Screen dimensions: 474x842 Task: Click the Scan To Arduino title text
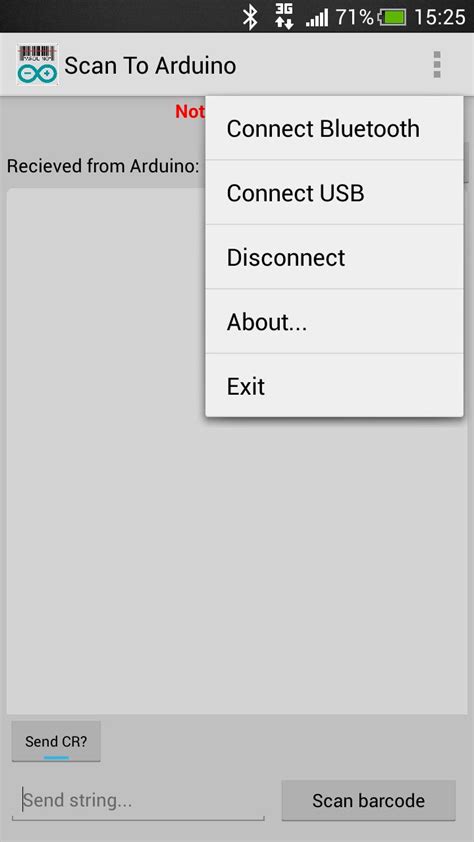(150, 66)
